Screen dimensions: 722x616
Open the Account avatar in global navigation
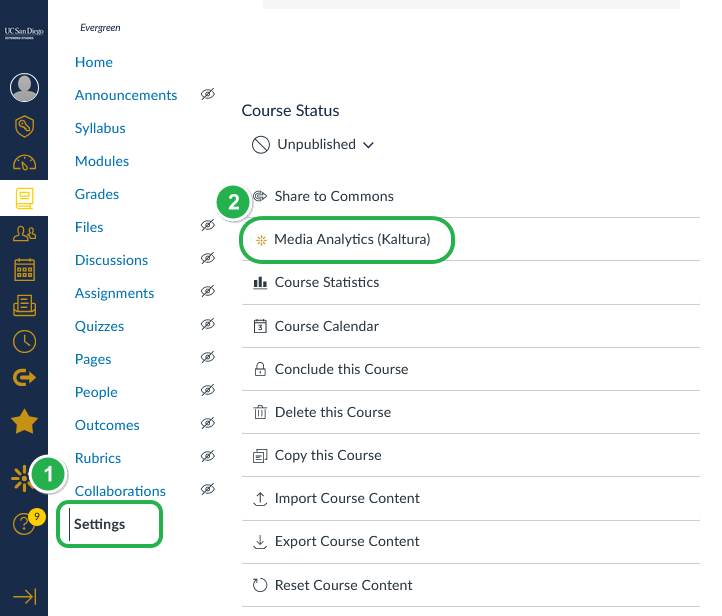(24, 88)
